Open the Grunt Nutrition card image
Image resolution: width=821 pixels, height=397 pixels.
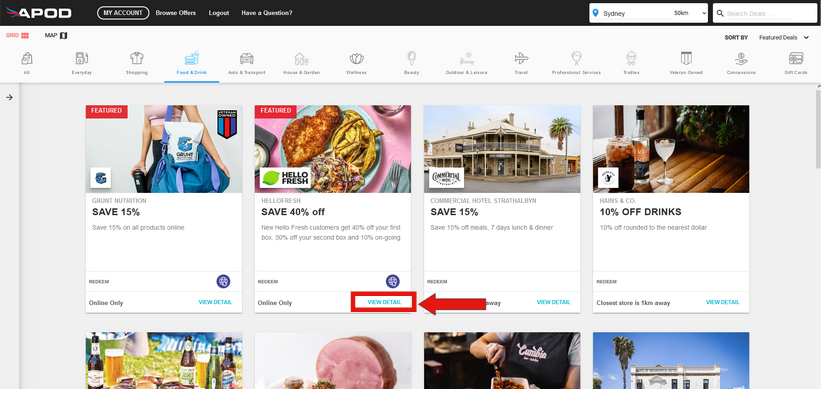pyautogui.click(x=164, y=149)
